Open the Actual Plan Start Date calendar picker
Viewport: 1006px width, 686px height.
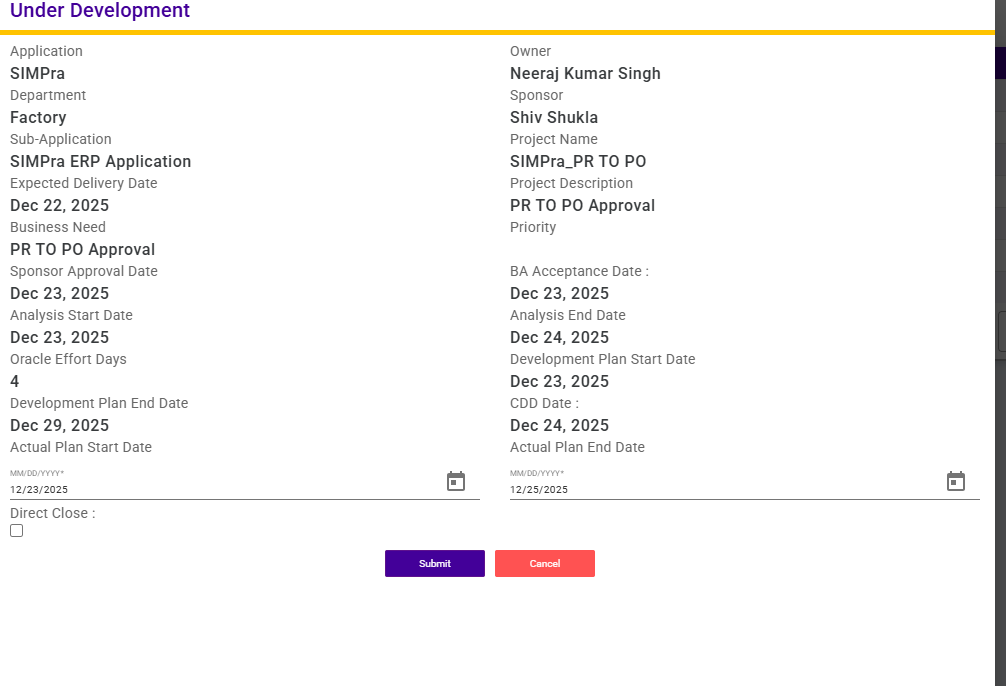pyautogui.click(x=456, y=482)
